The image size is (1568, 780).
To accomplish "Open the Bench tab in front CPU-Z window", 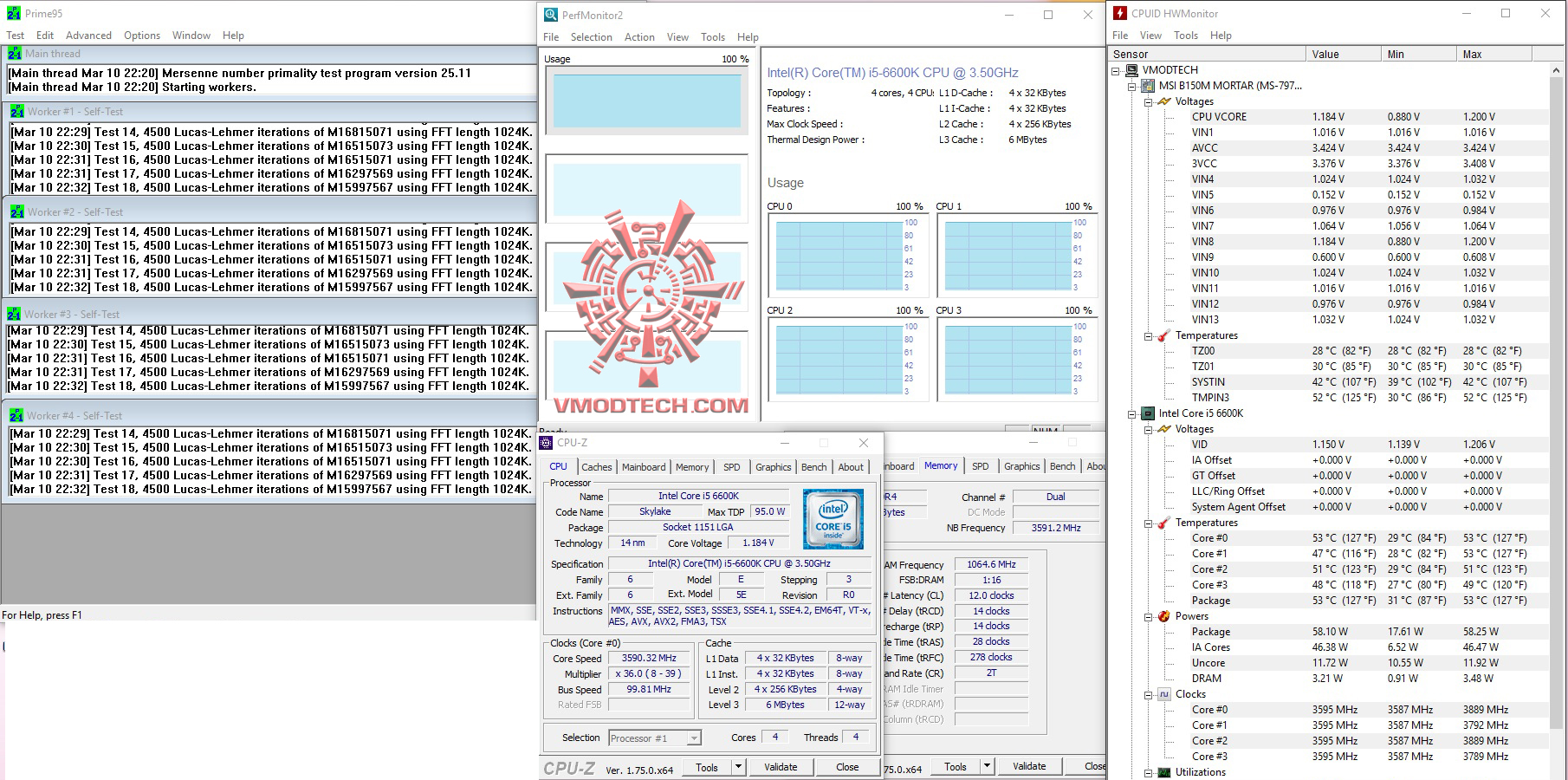I will tap(813, 467).
